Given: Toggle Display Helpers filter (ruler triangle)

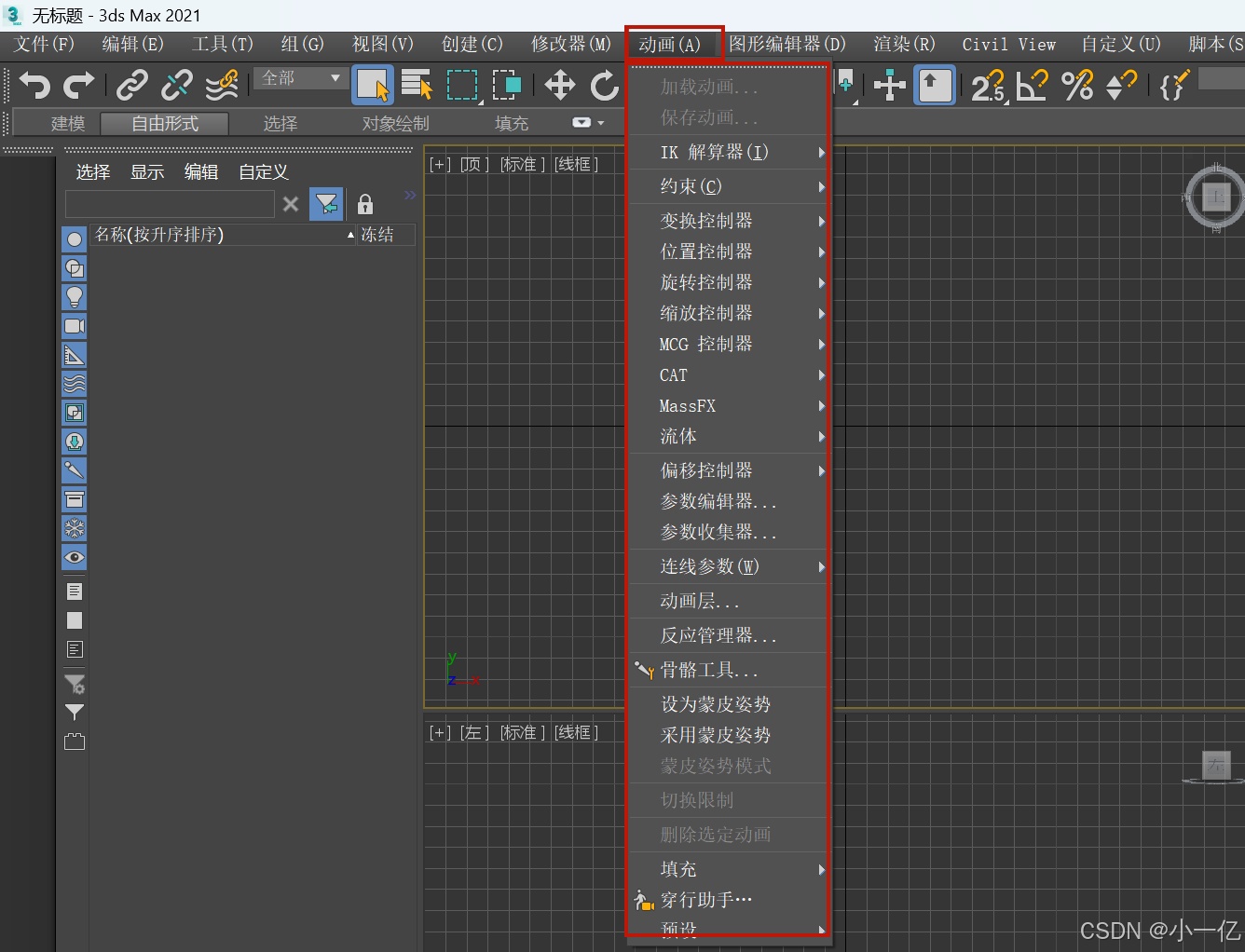Looking at the screenshot, I should (75, 355).
